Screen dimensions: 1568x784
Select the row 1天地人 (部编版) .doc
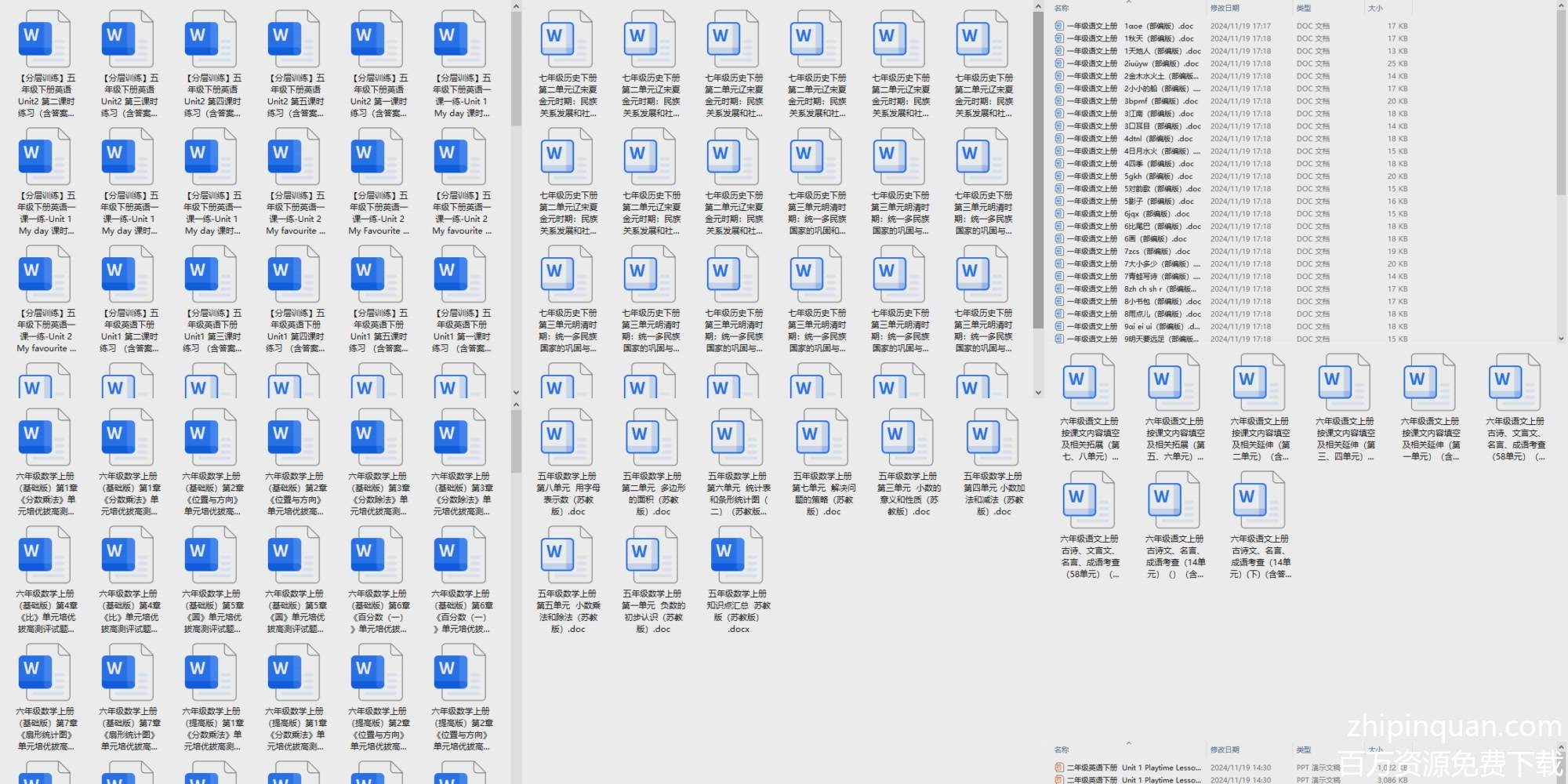click(x=1231, y=51)
